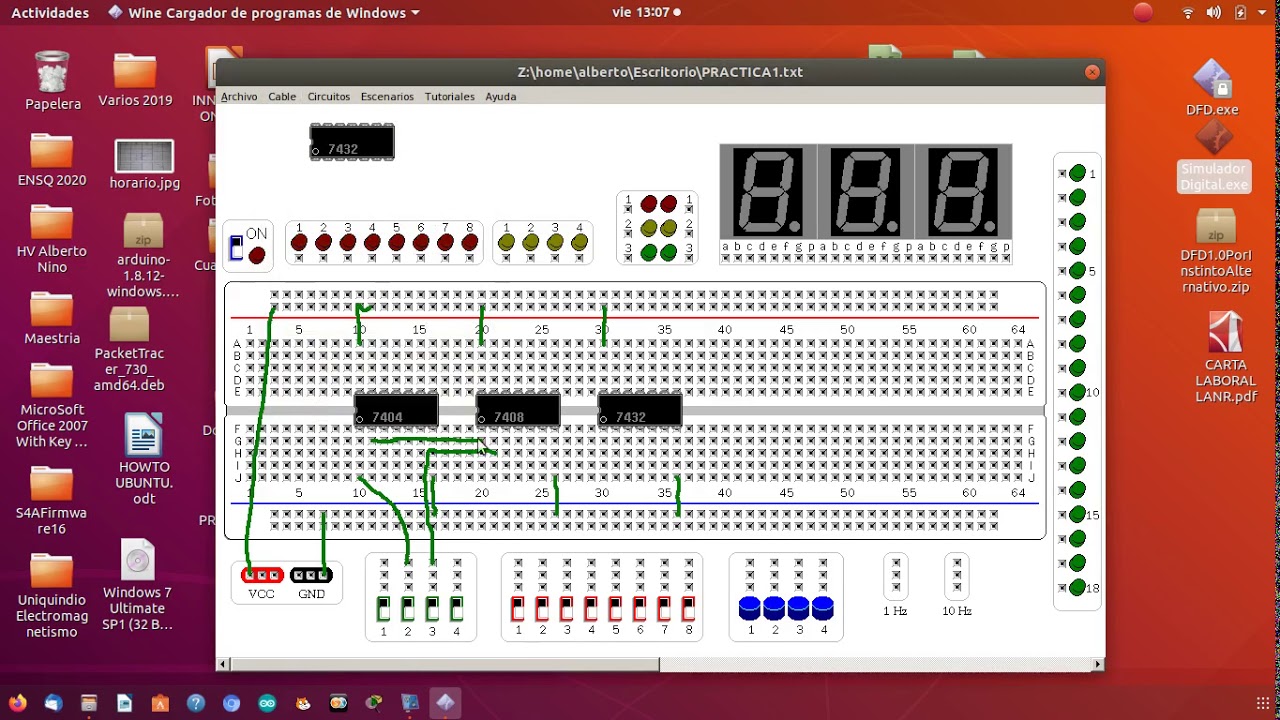Click the 10 Hz clock connector
This screenshot has width=1280, height=720.
click(x=957, y=576)
